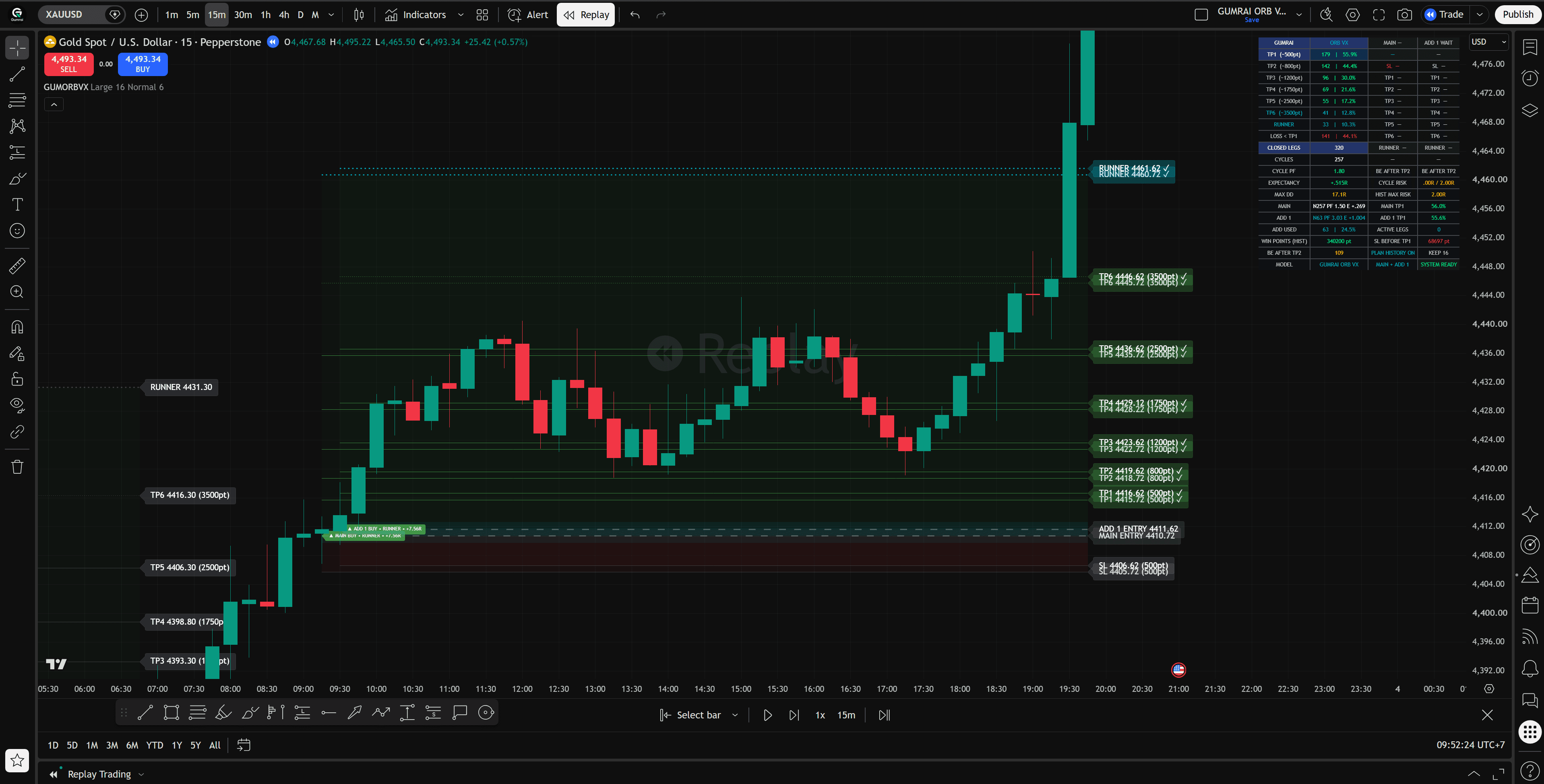Image resolution: width=1544 pixels, height=784 pixels.
Task: Toggle the replay indicator next to Pepperstone
Action: (x=273, y=42)
